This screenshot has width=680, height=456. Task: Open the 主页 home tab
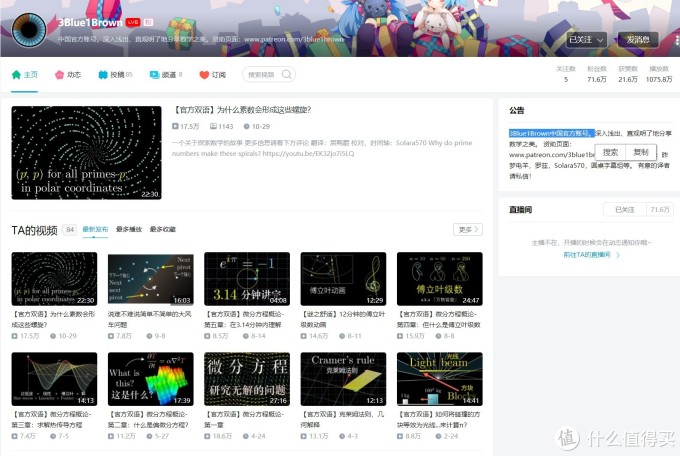click(x=25, y=75)
